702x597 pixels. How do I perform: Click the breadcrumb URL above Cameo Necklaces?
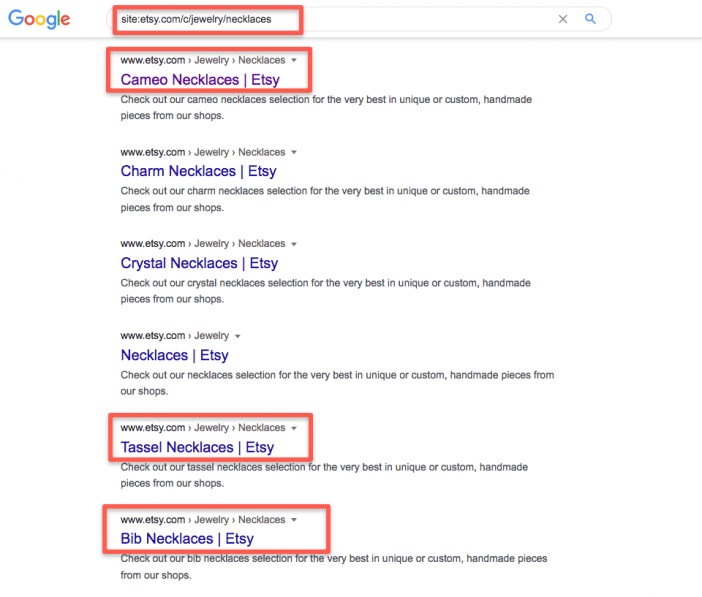point(203,60)
